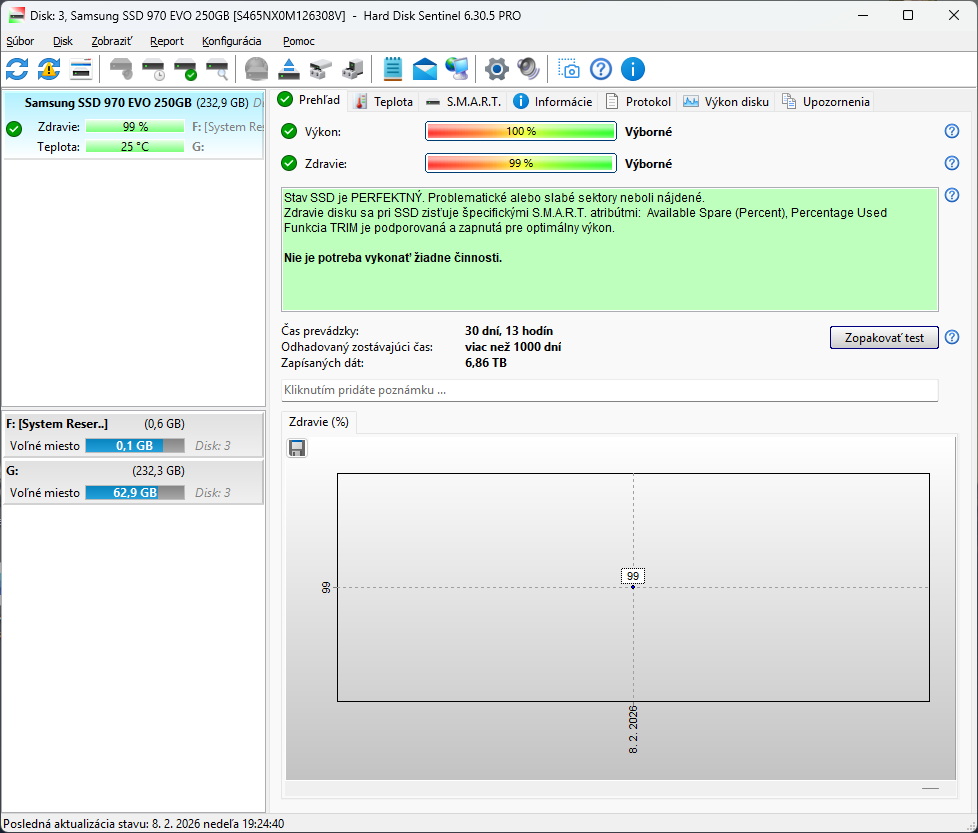Open the Pomoc menu
This screenshot has height=833, width=978.
298,41
